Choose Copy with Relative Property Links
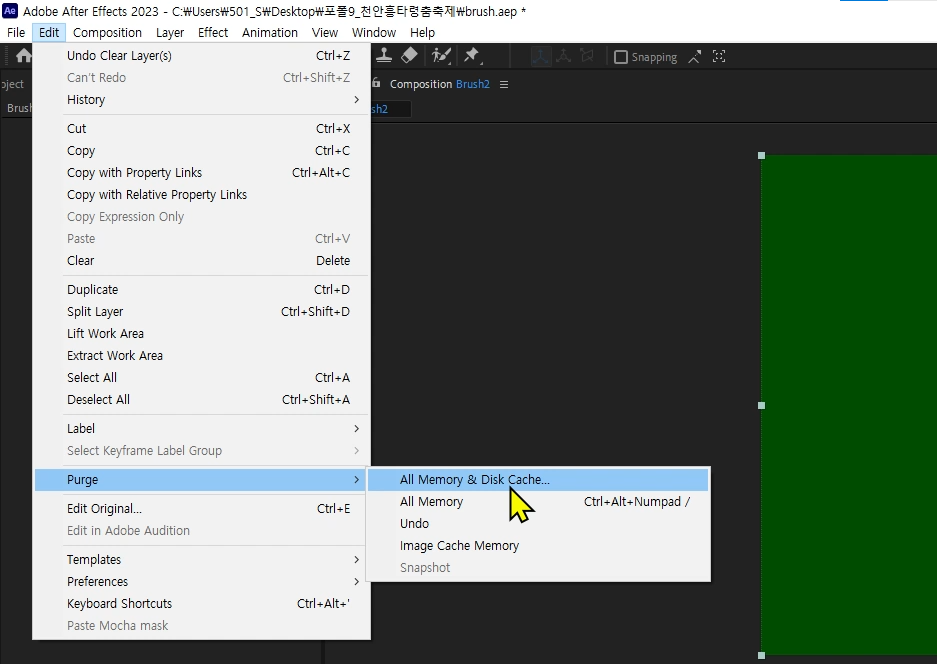 tap(202, 195)
